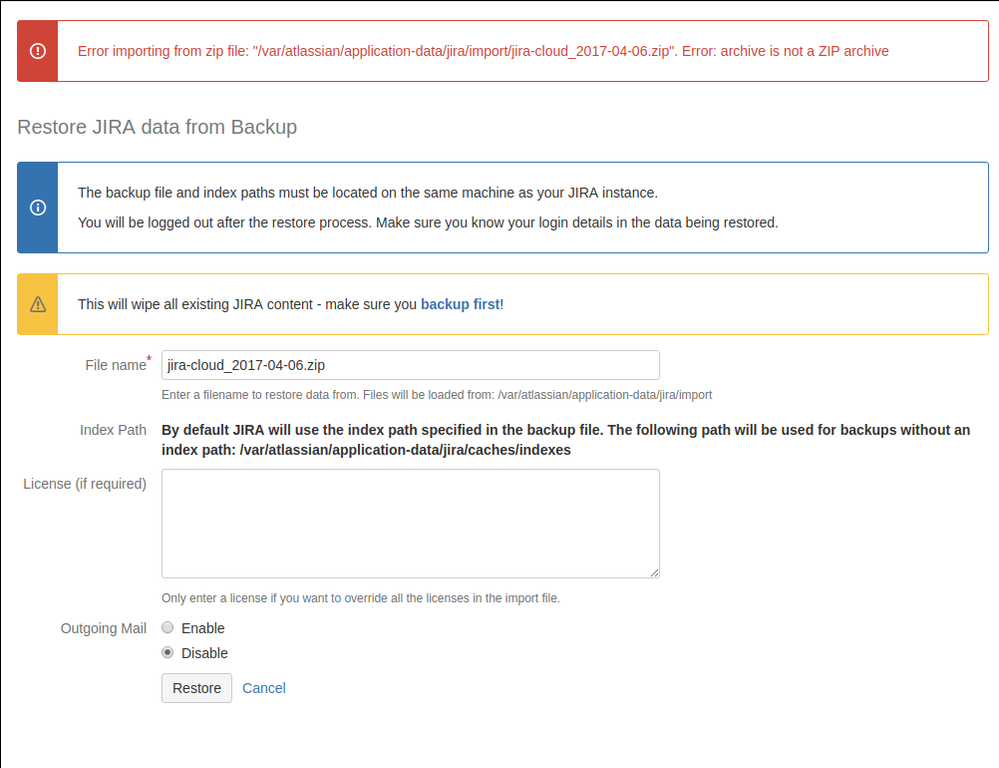
Task: Click the blue info icon in the notice box
Action: pos(38,208)
